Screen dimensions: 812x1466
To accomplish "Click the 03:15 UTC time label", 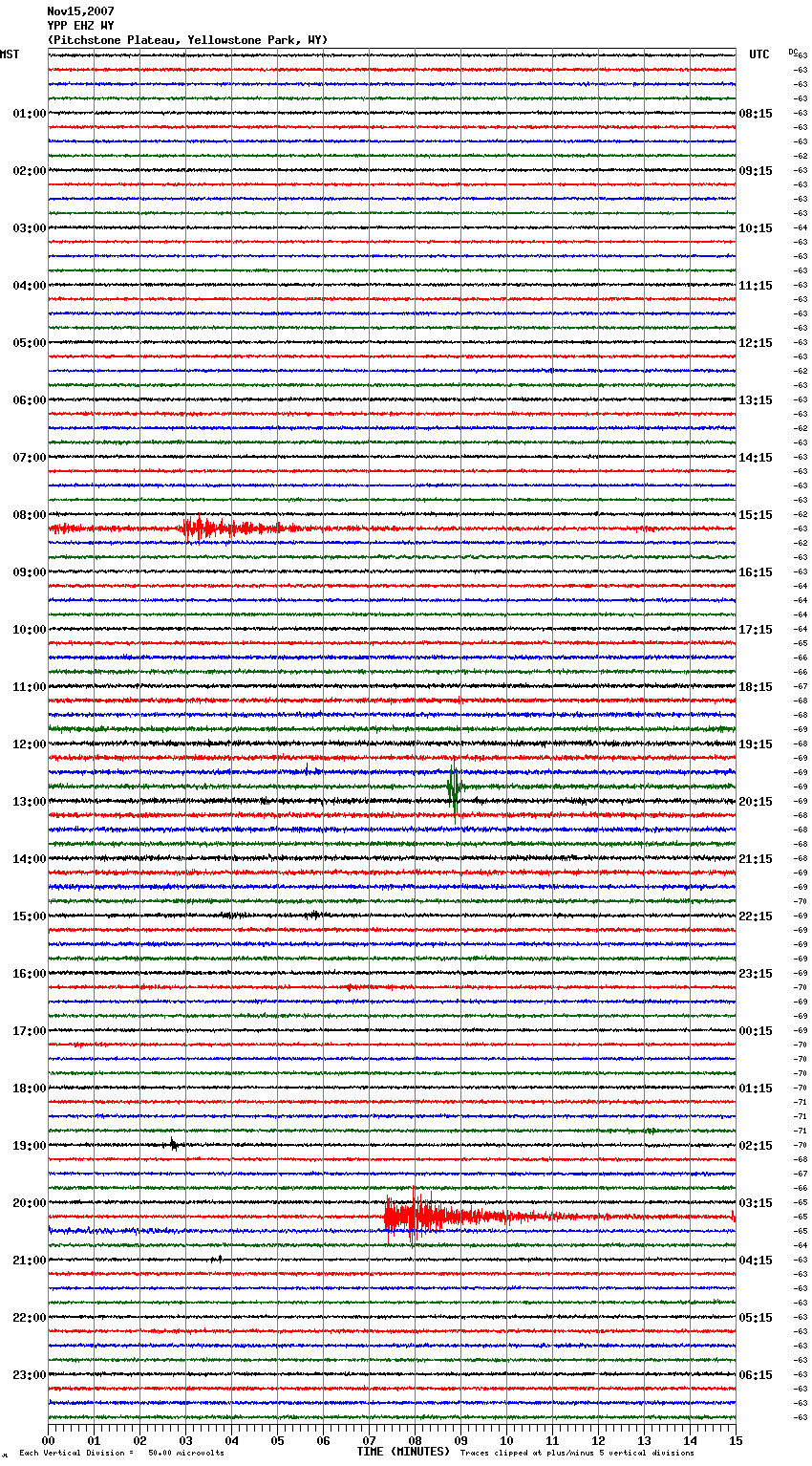I will (756, 1203).
